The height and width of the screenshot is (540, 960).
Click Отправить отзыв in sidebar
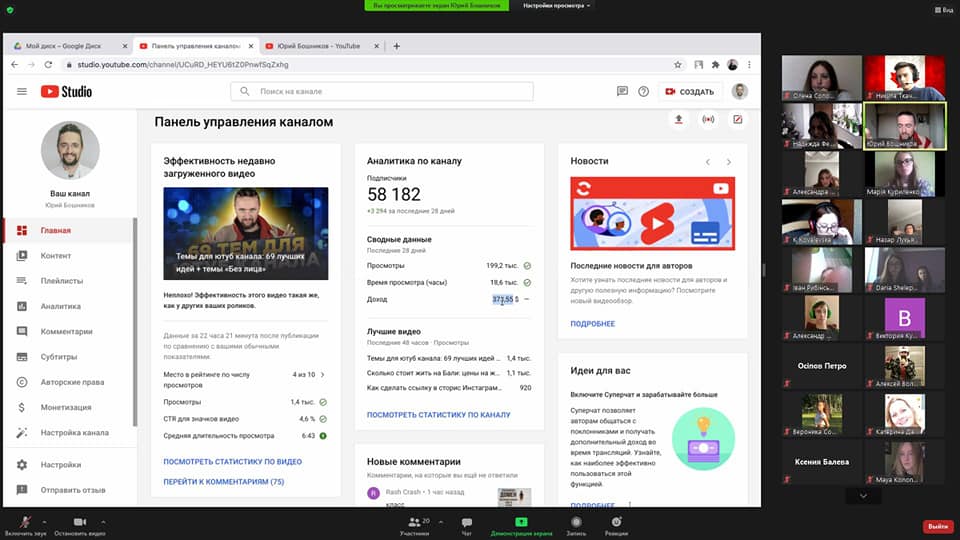[68, 490]
